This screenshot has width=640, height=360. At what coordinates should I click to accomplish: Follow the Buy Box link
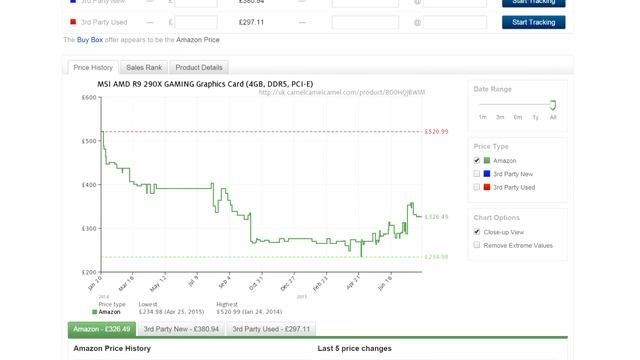[x=90, y=40]
